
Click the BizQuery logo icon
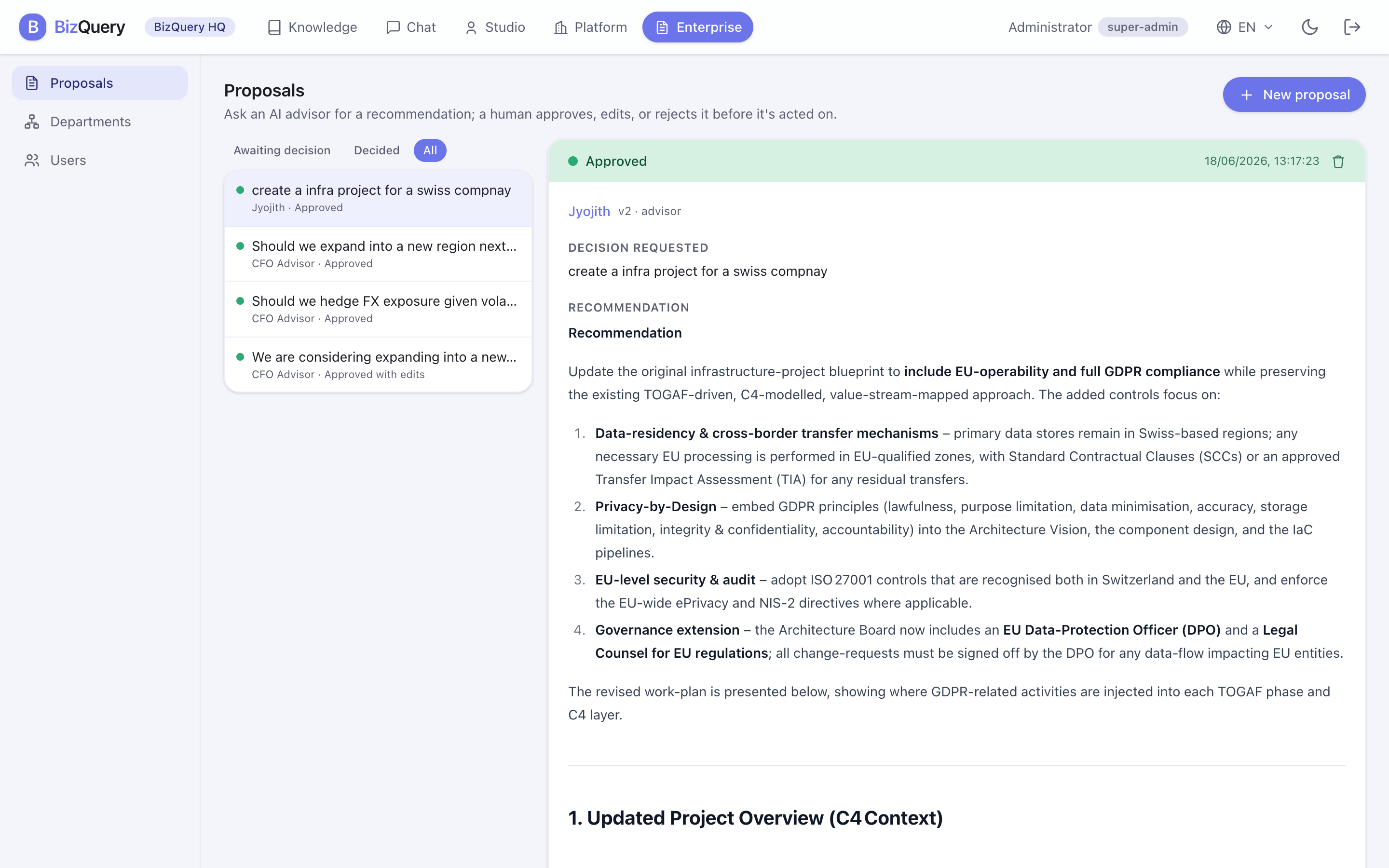(33, 27)
